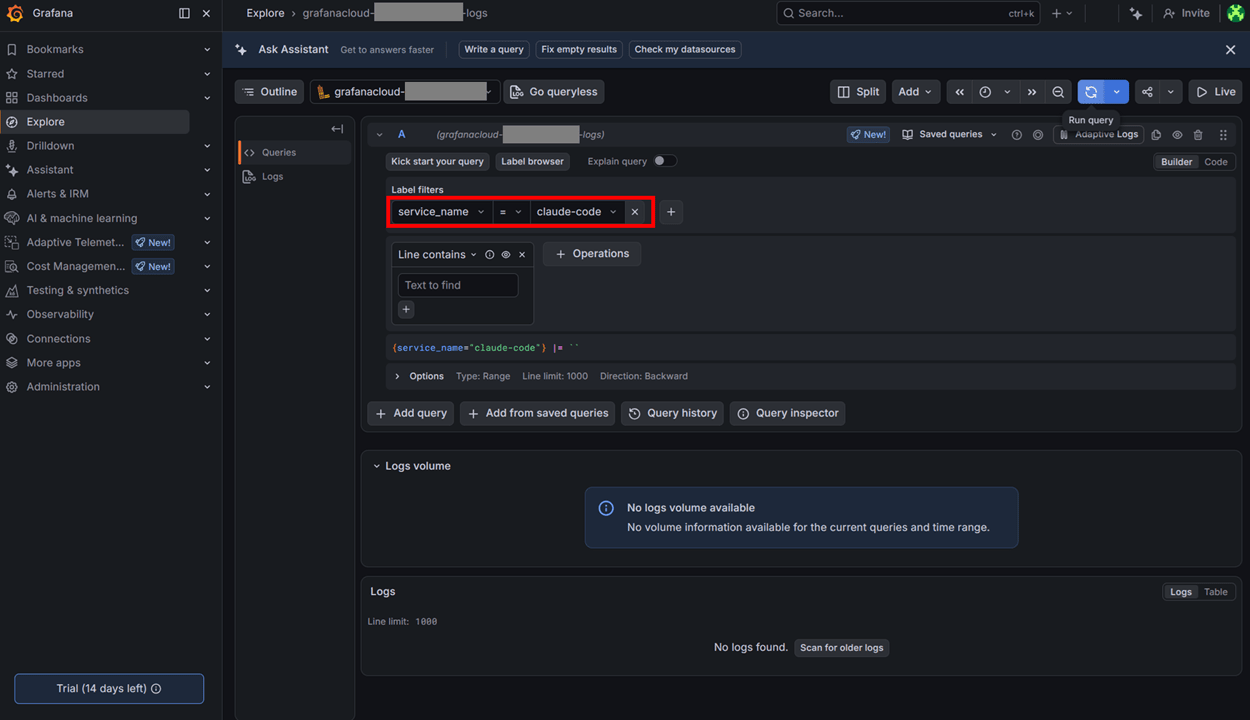Shift time range backward with double-left arrows

tap(960, 92)
